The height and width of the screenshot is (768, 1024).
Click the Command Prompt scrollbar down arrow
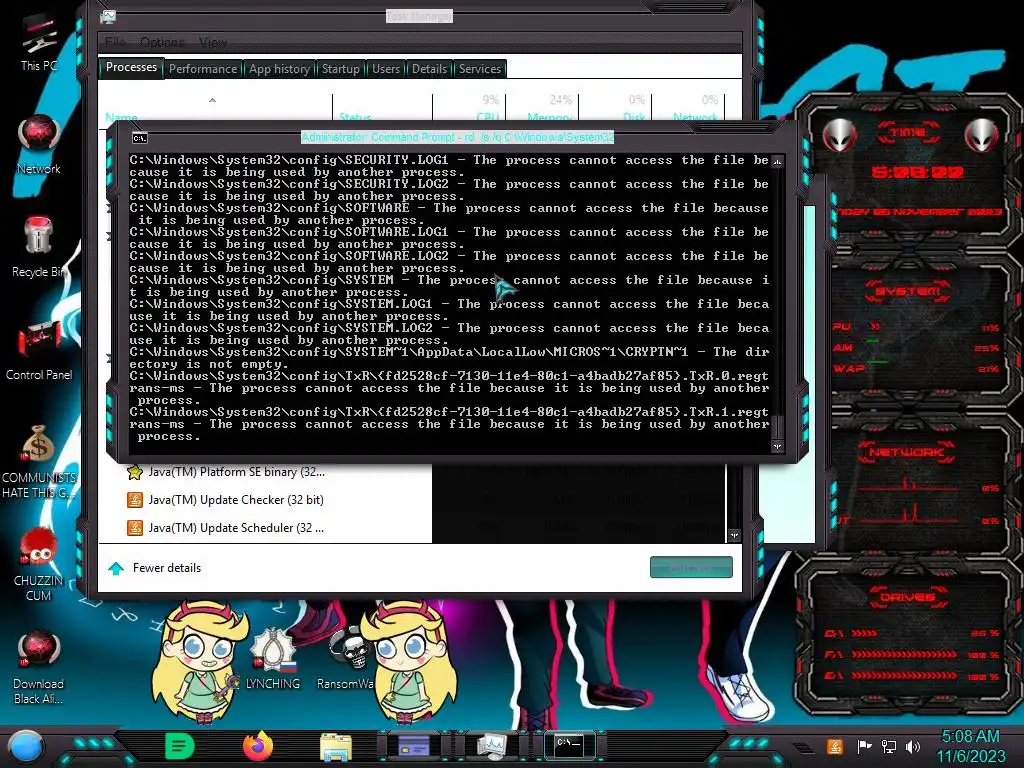click(777, 447)
